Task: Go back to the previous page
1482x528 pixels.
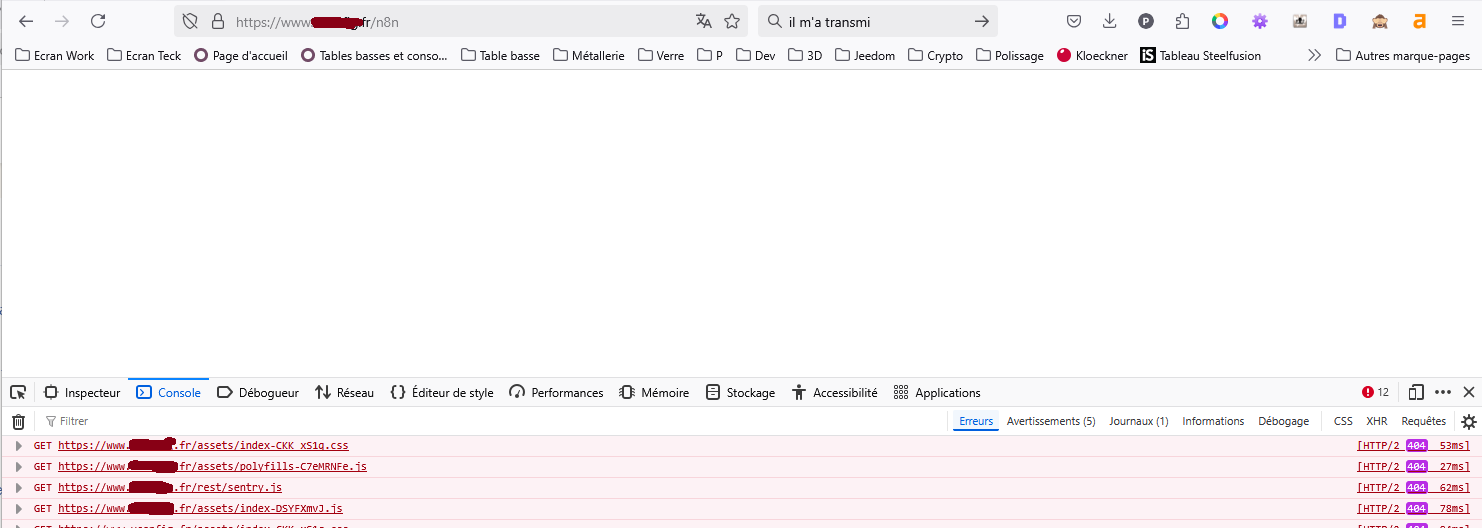Action: tap(26, 21)
